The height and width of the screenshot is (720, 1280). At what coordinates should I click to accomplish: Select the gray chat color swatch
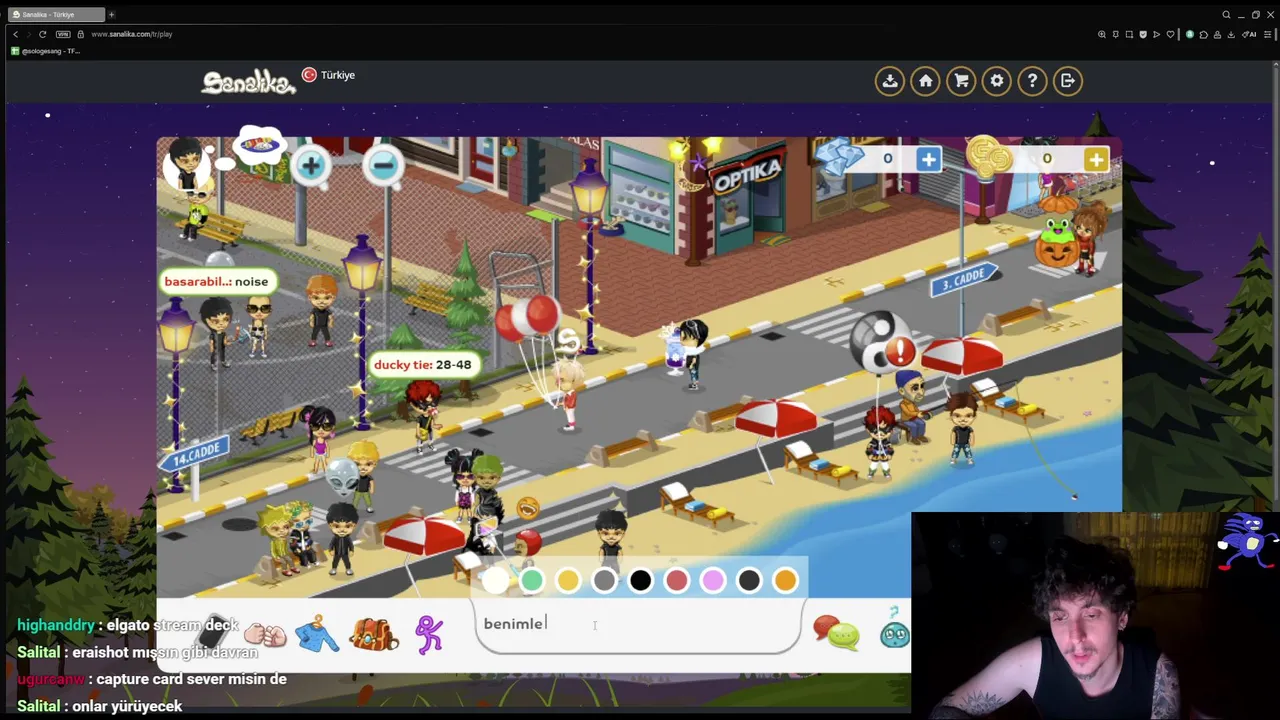[604, 580]
